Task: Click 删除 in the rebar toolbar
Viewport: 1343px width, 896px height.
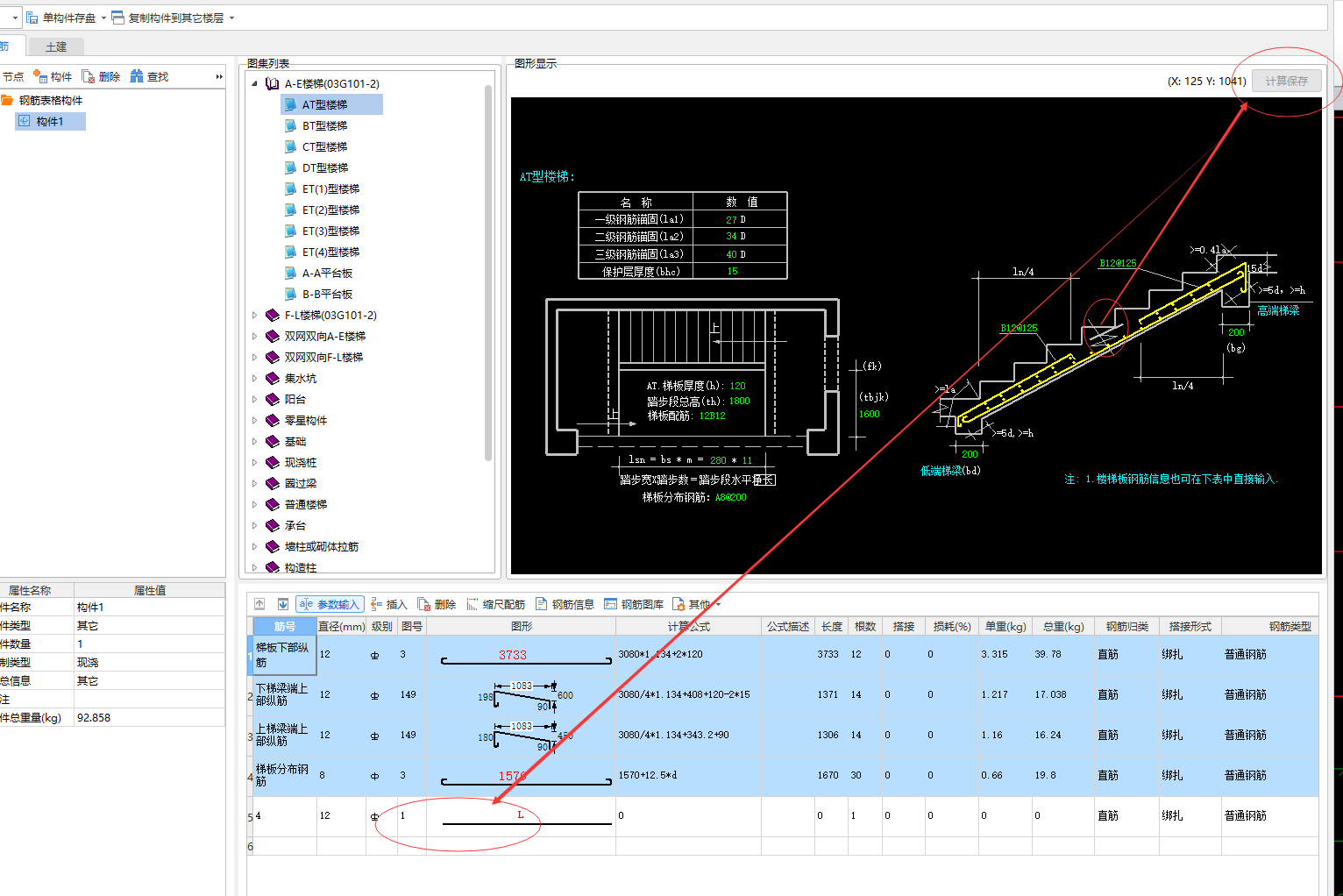Action: coord(437,604)
